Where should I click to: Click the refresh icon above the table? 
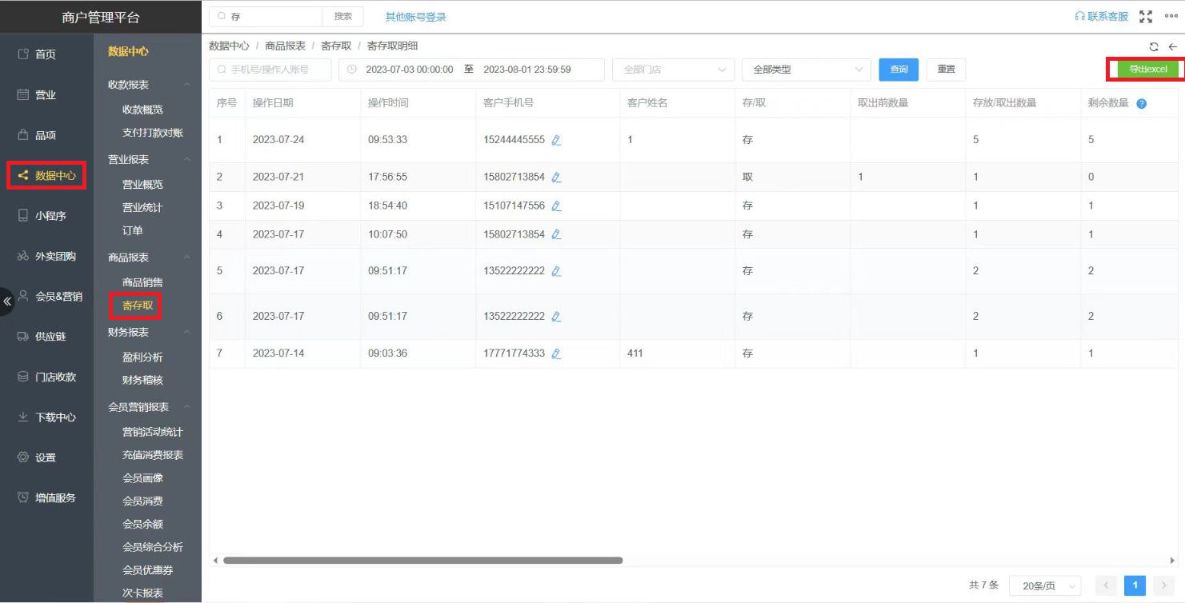pyautogui.click(x=1154, y=47)
